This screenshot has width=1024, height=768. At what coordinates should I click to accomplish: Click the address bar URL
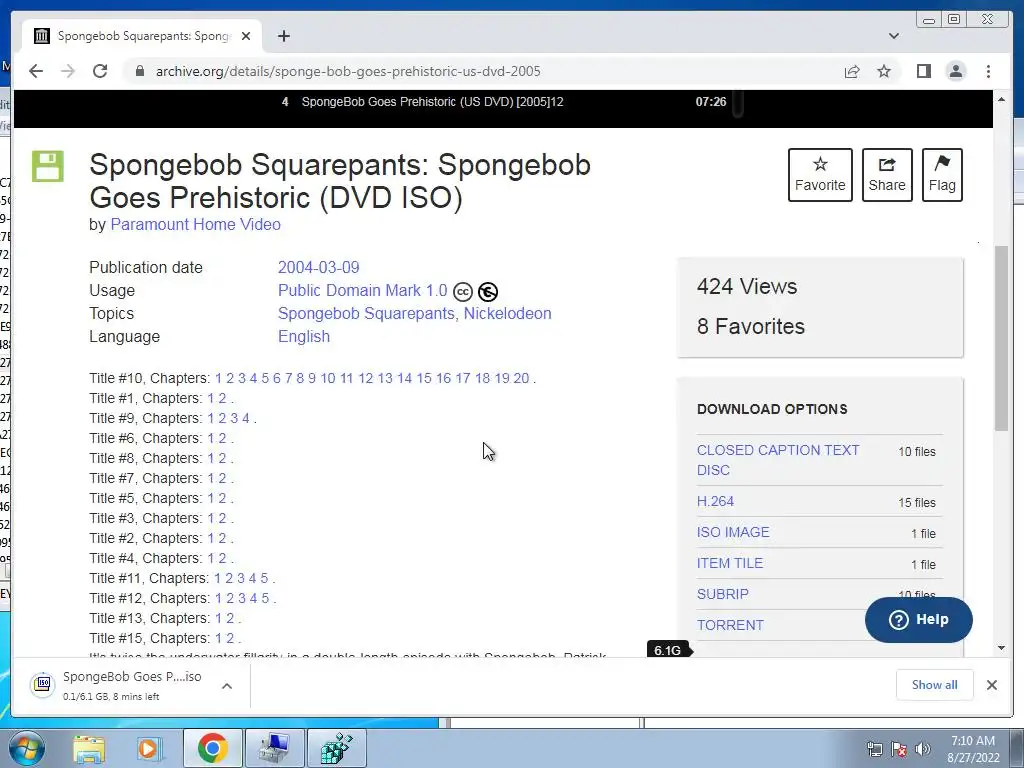(x=348, y=71)
